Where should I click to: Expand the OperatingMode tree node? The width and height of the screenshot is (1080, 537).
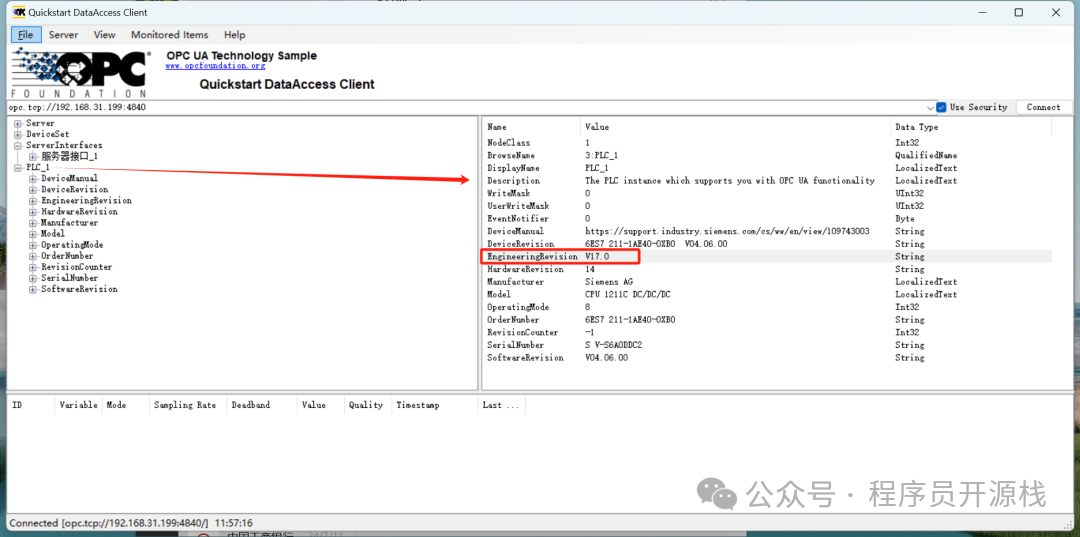pyautogui.click(x=32, y=244)
